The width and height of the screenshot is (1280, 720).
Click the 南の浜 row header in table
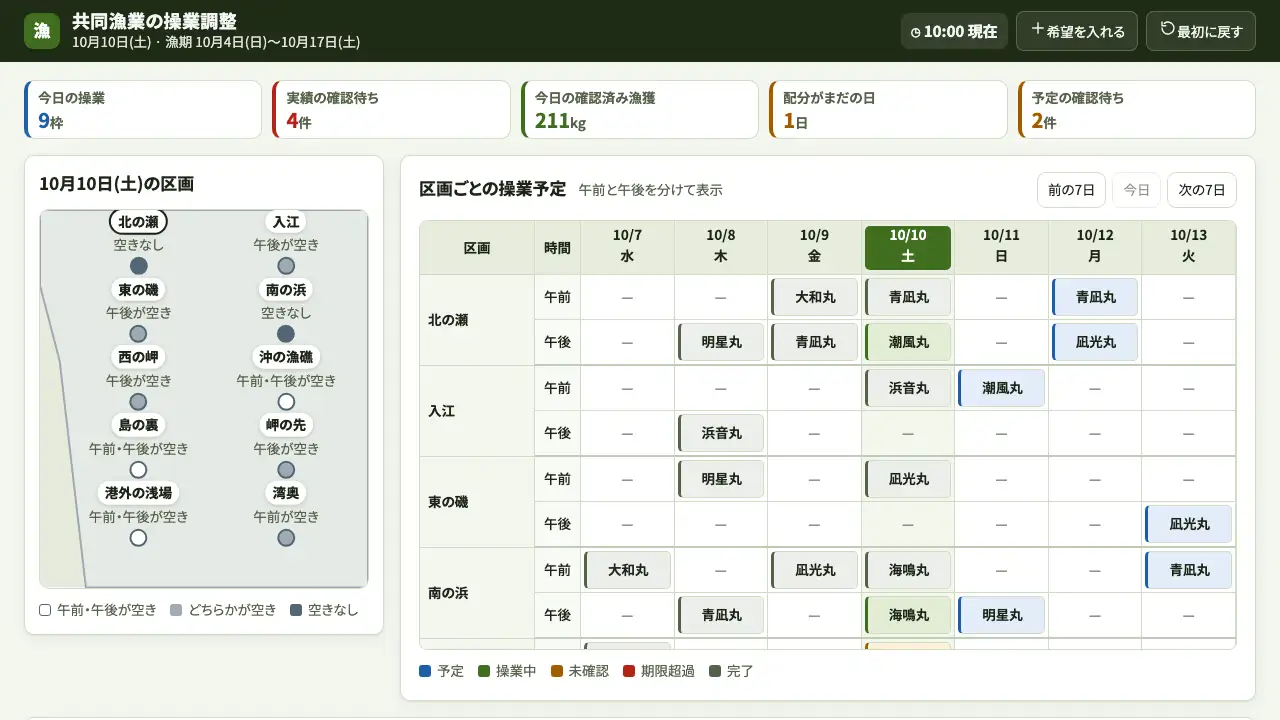tap(477, 593)
